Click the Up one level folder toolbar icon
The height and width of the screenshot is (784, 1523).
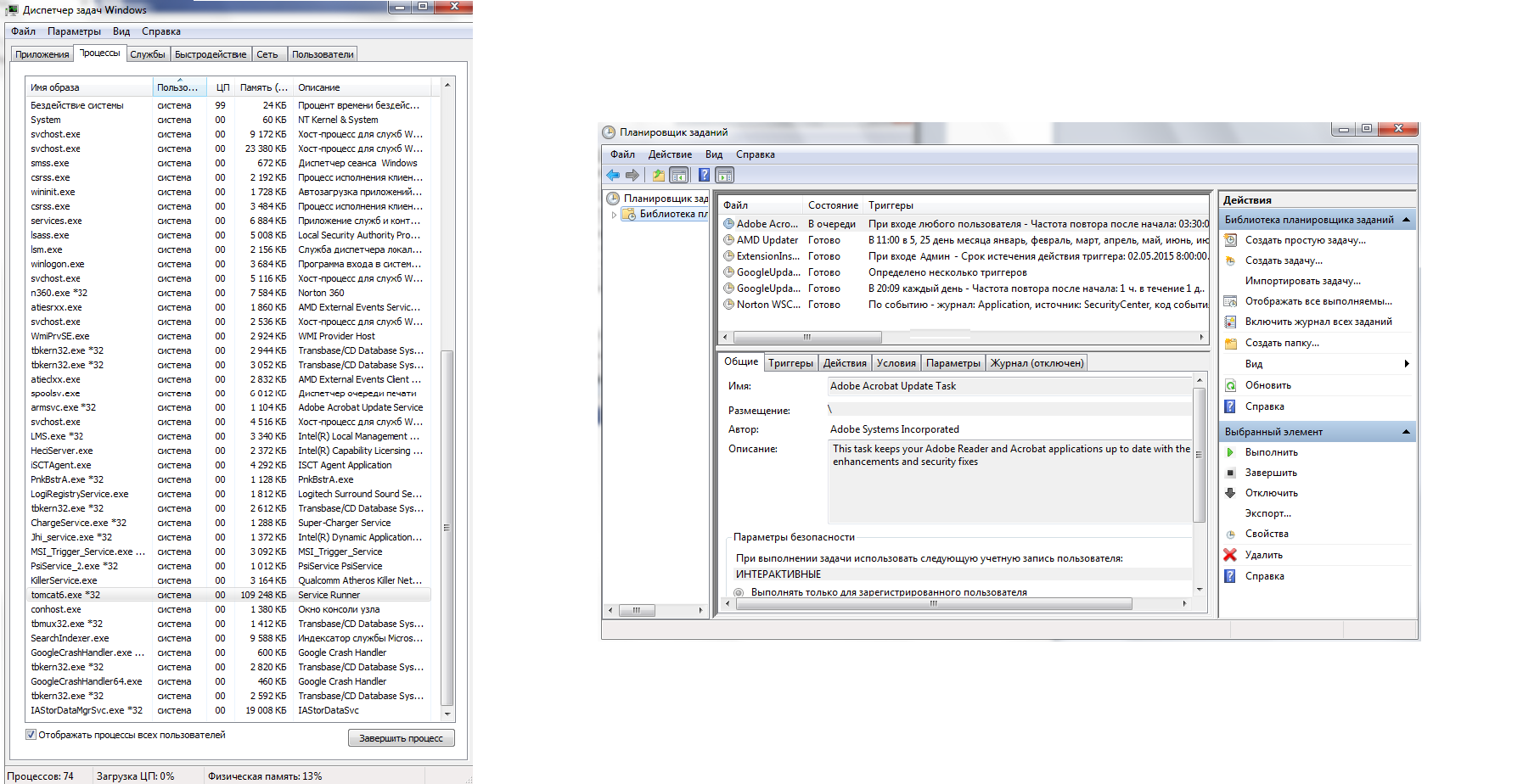659,175
